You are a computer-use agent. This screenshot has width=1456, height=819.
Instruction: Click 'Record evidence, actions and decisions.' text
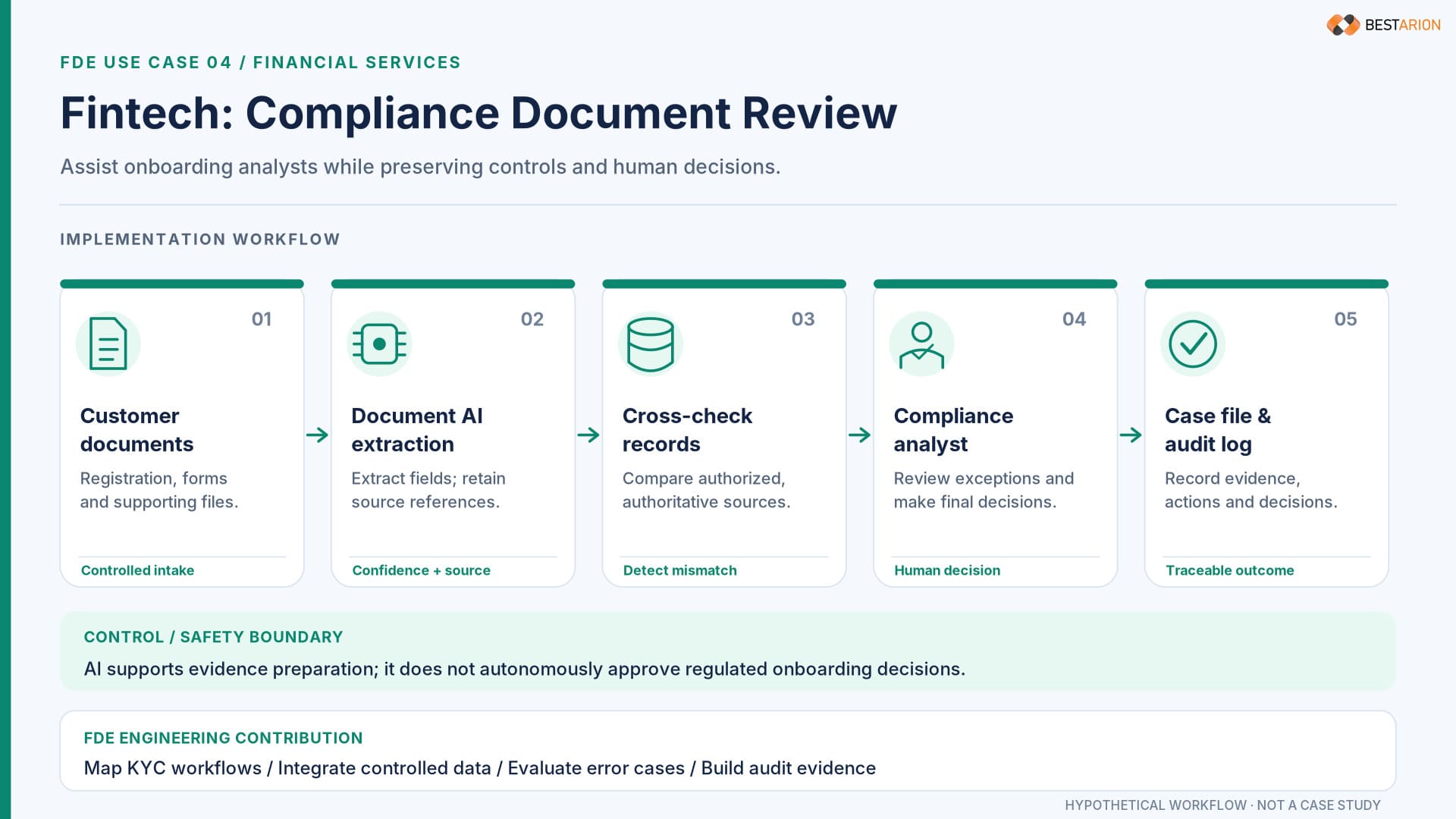(x=1251, y=490)
